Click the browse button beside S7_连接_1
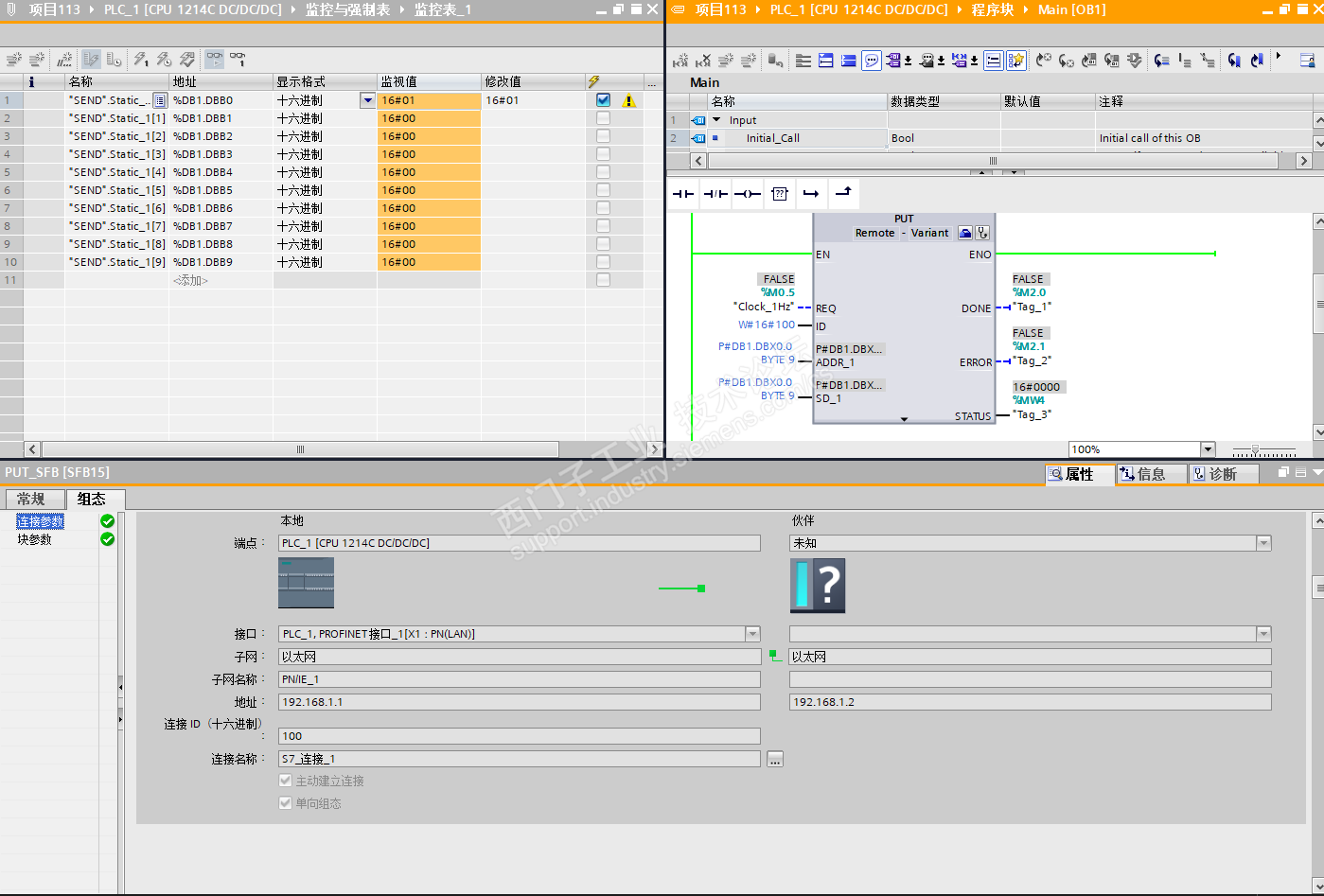 coord(775,759)
